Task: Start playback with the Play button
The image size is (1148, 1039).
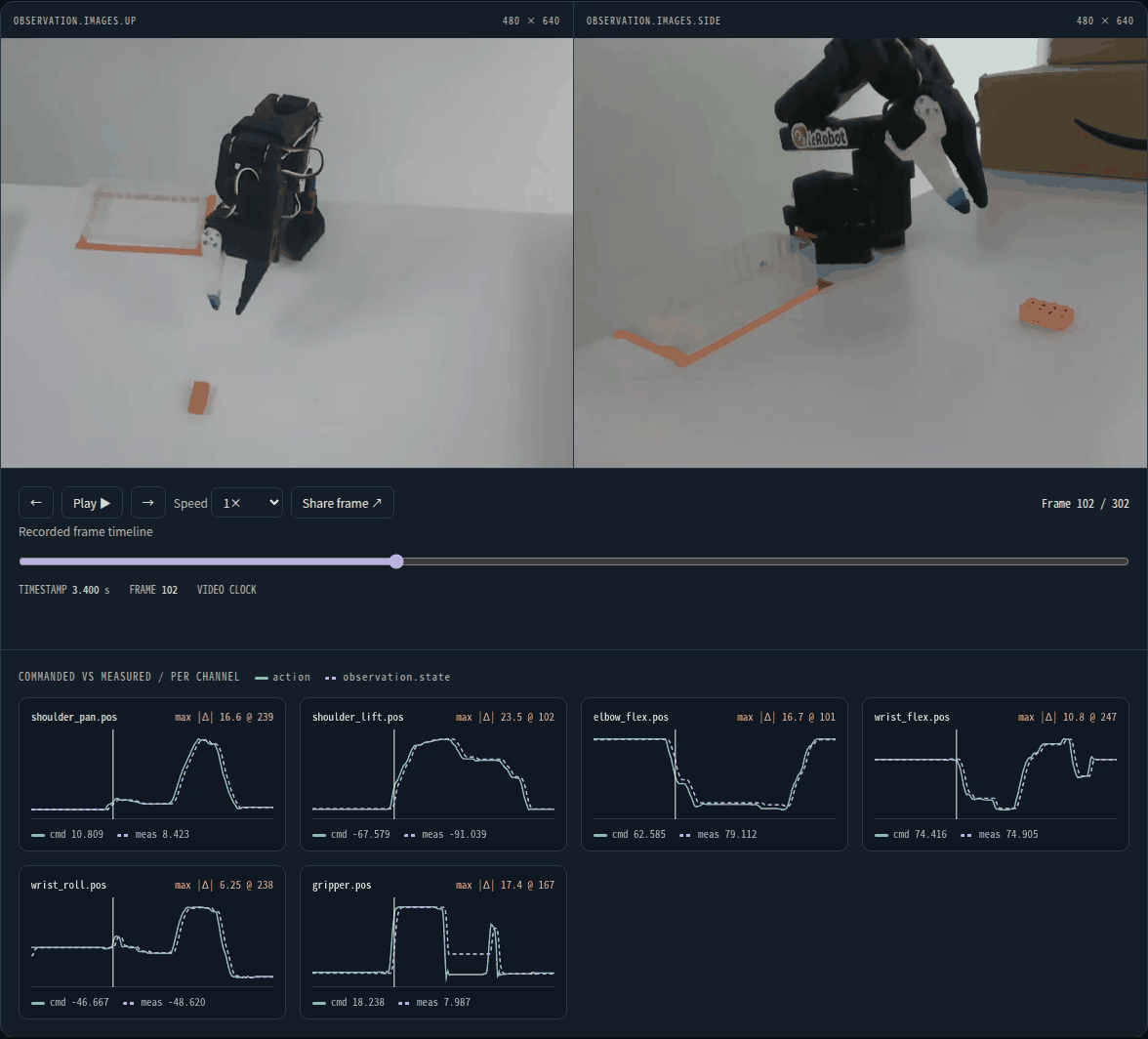Action: (x=92, y=503)
